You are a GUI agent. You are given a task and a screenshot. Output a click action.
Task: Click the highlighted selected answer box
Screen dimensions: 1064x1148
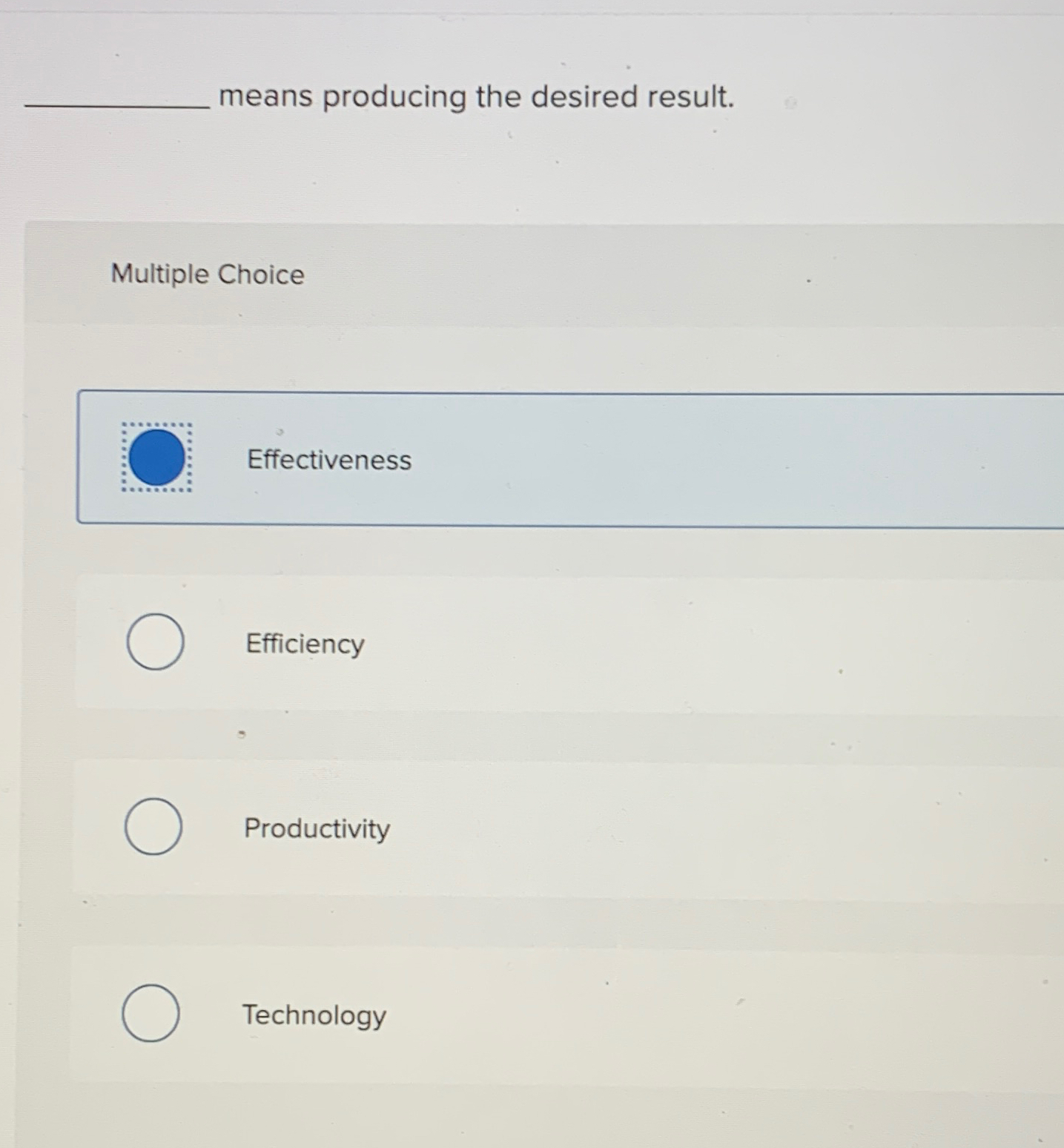pyautogui.click(x=519, y=459)
